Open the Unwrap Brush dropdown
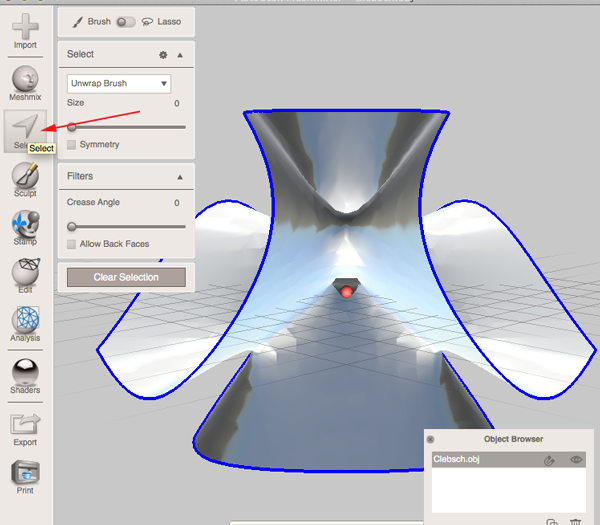Image resolution: width=600 pixels, height=525 pixels. (119, 83)
